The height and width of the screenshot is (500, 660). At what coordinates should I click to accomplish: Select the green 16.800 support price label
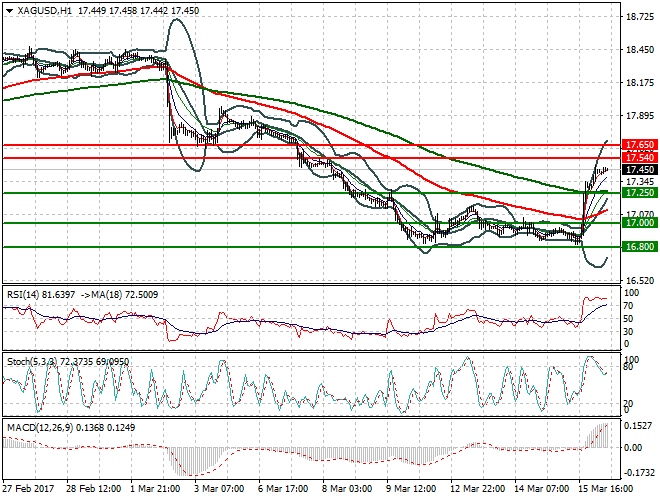tap(637, 247)
